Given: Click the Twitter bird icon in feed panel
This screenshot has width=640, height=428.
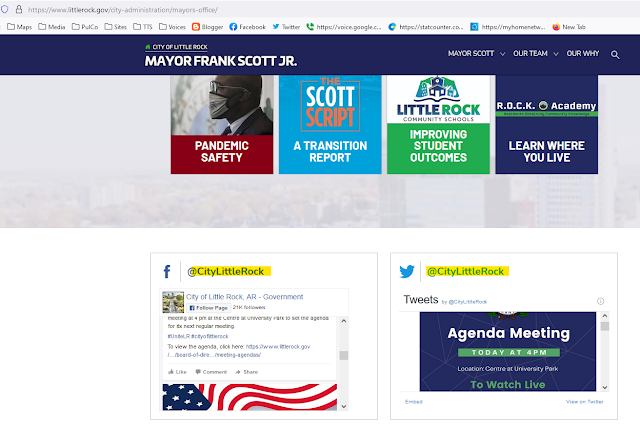Looking at the screenshot, I should coord(407,271).
